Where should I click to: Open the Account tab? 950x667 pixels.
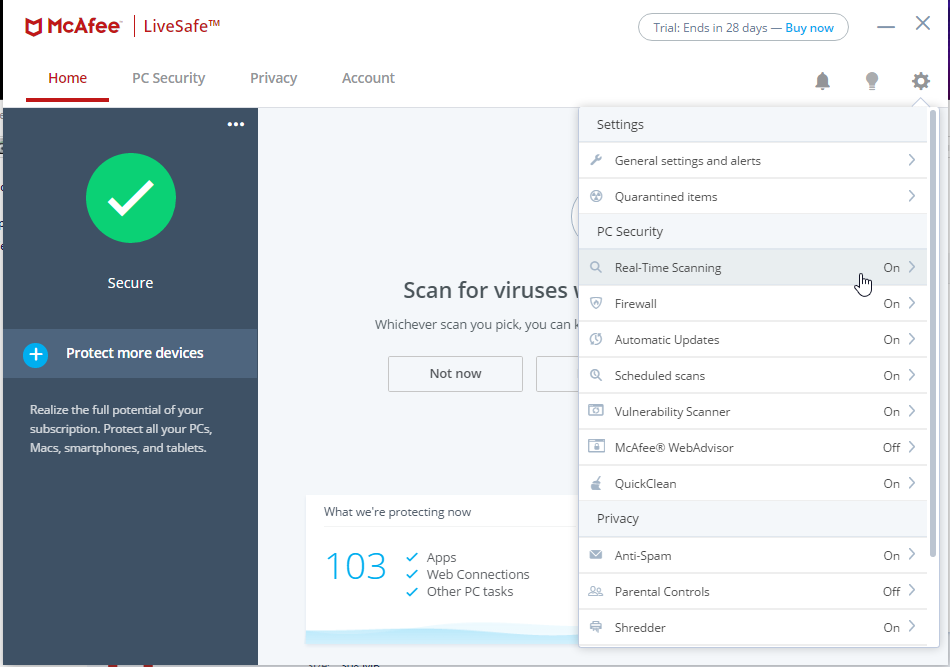(368, 77)
